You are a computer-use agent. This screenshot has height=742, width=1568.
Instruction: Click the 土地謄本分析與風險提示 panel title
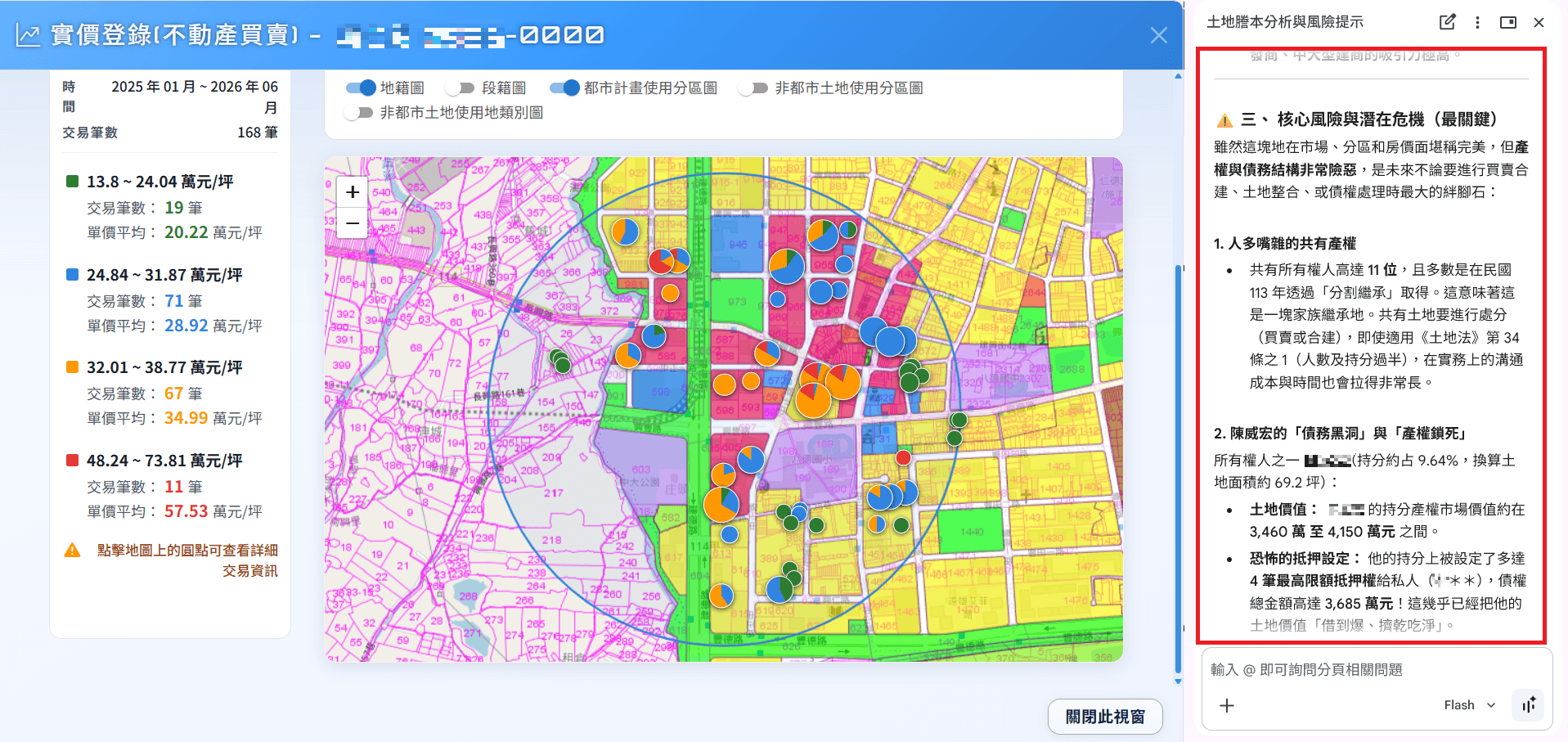pos(1285,22)
